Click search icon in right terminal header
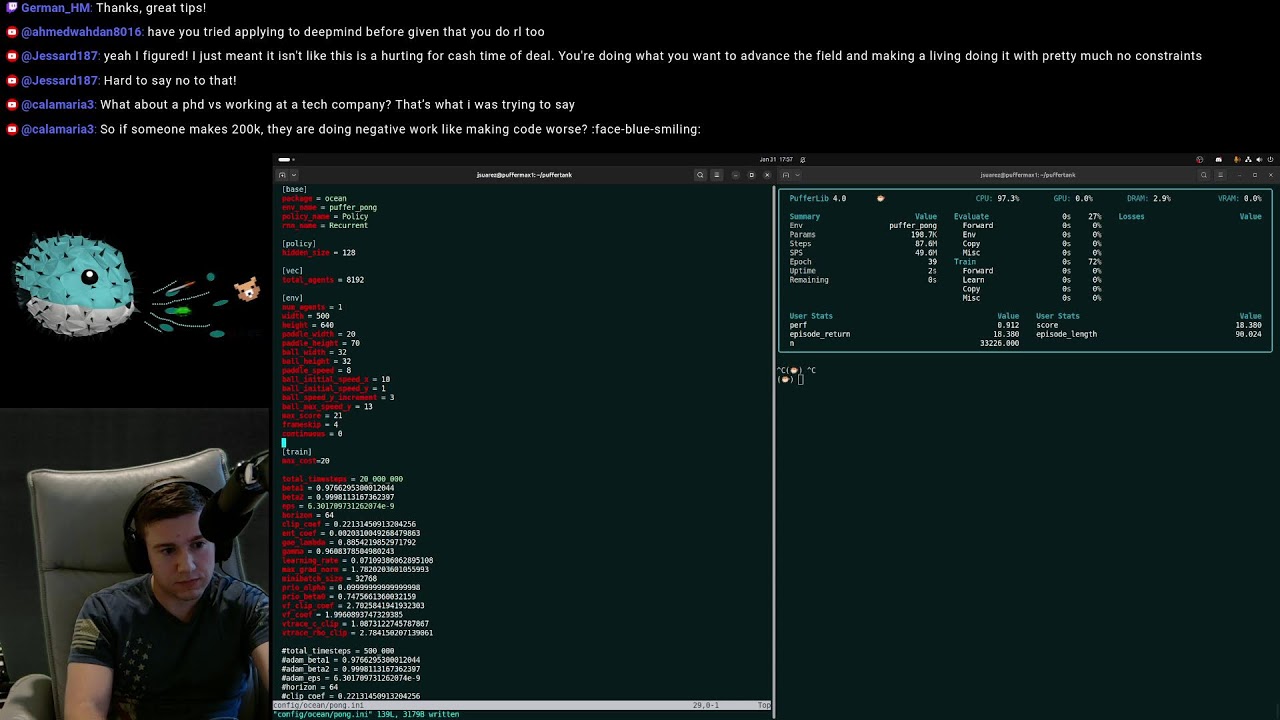This screenshot has height=720, width=1280. pyautogui.click(x=1204, y=175)
